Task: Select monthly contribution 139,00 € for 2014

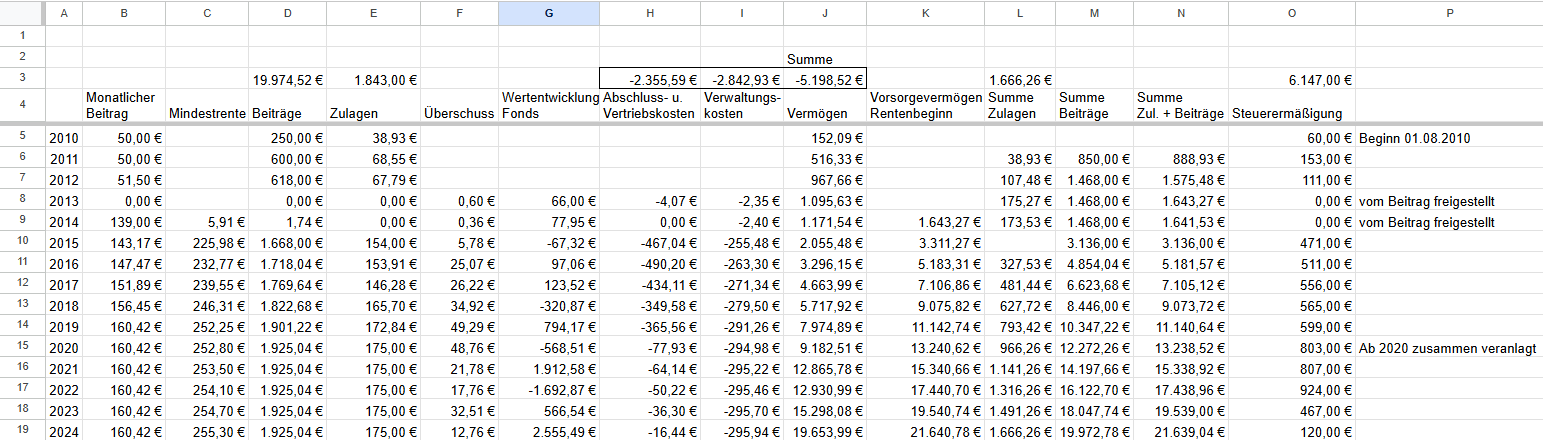Action: (124, 222)
